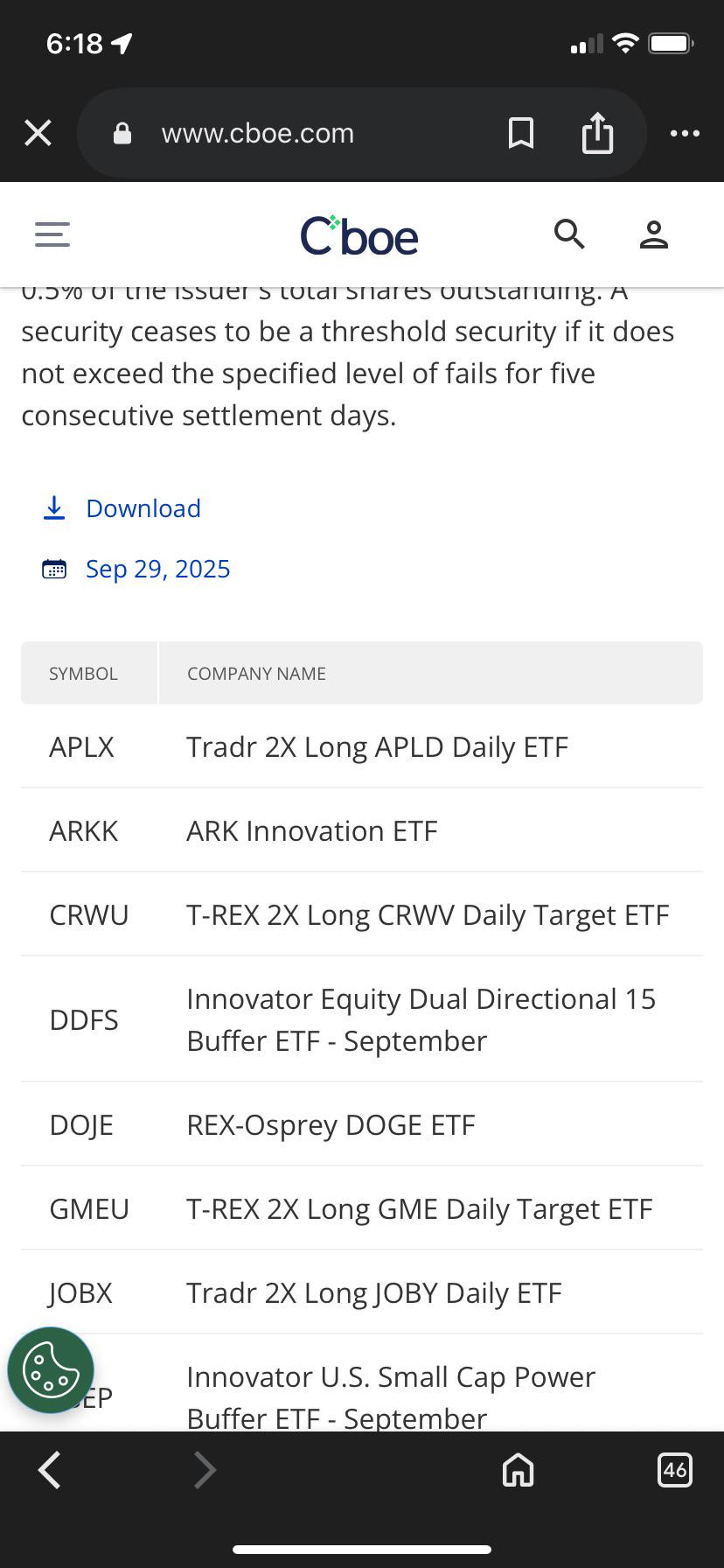Screen dimensions: 724x1568
Task: Select the DOJE REX-Osprey DOGE ETF row
Action: point(362,1124)
